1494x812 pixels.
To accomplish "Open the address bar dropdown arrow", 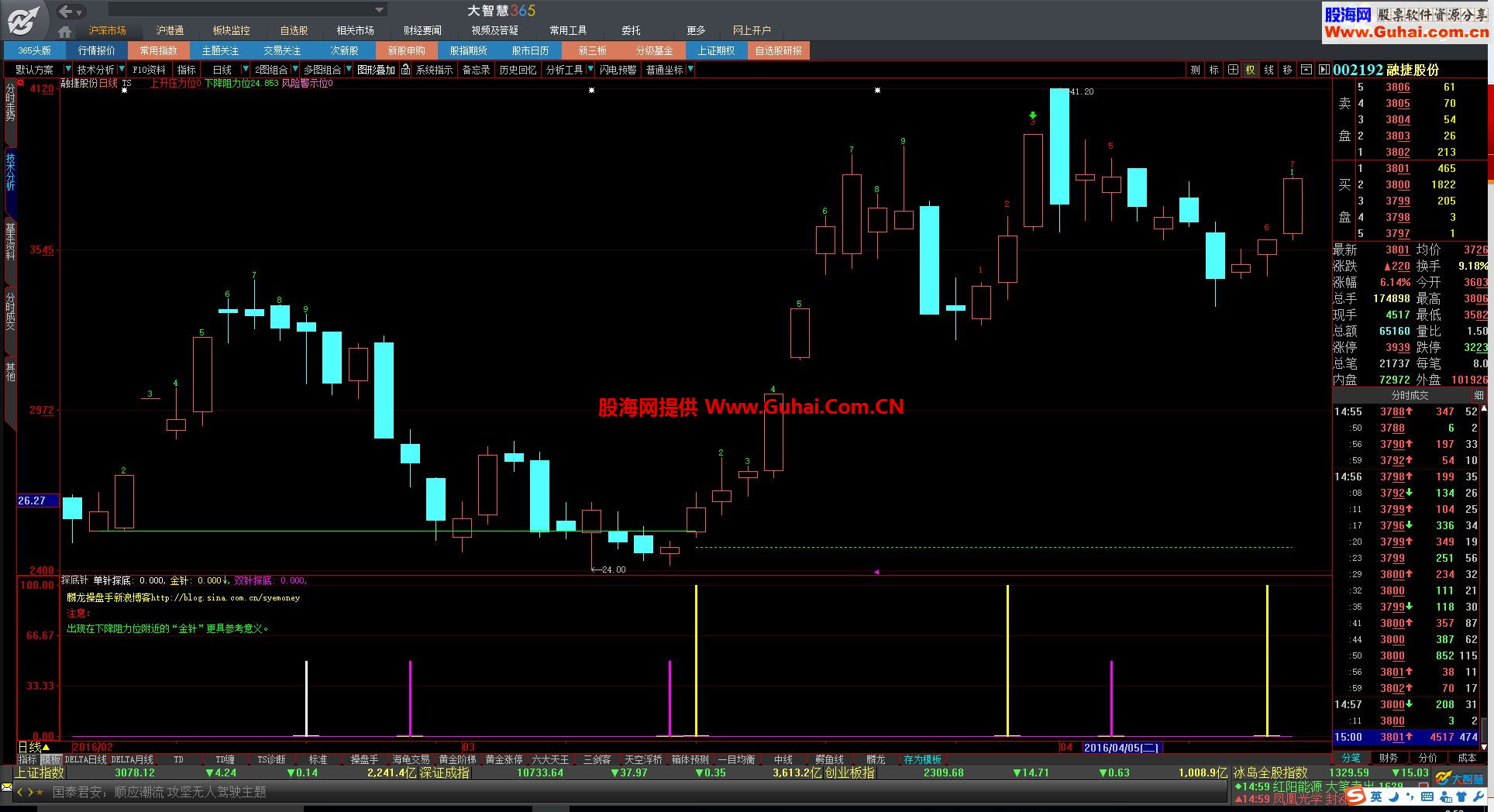I will point(379,10).
